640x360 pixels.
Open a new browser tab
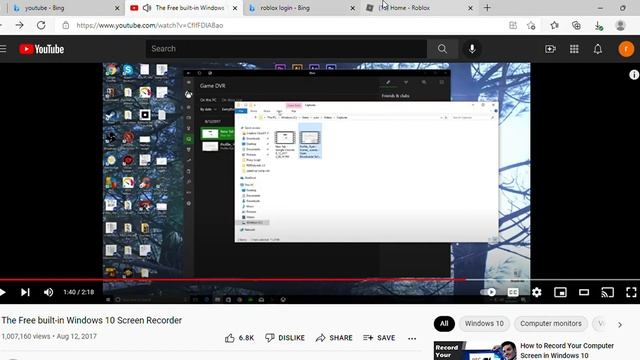487,8
